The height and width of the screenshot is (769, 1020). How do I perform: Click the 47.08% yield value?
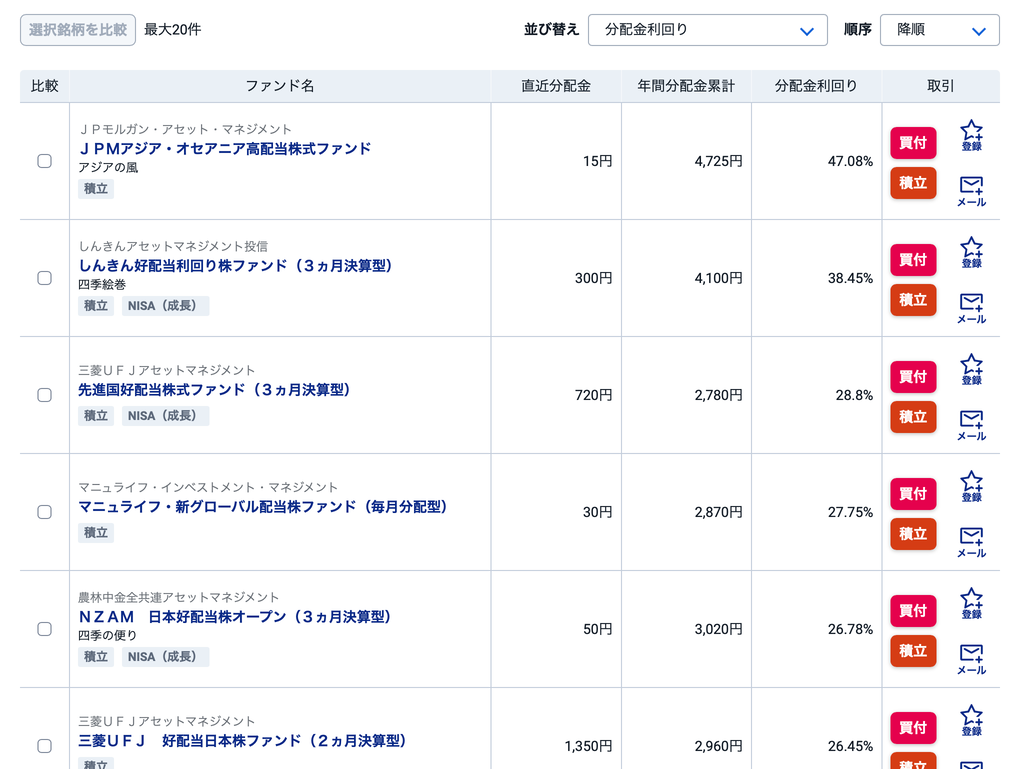click(x=850, y=161)
